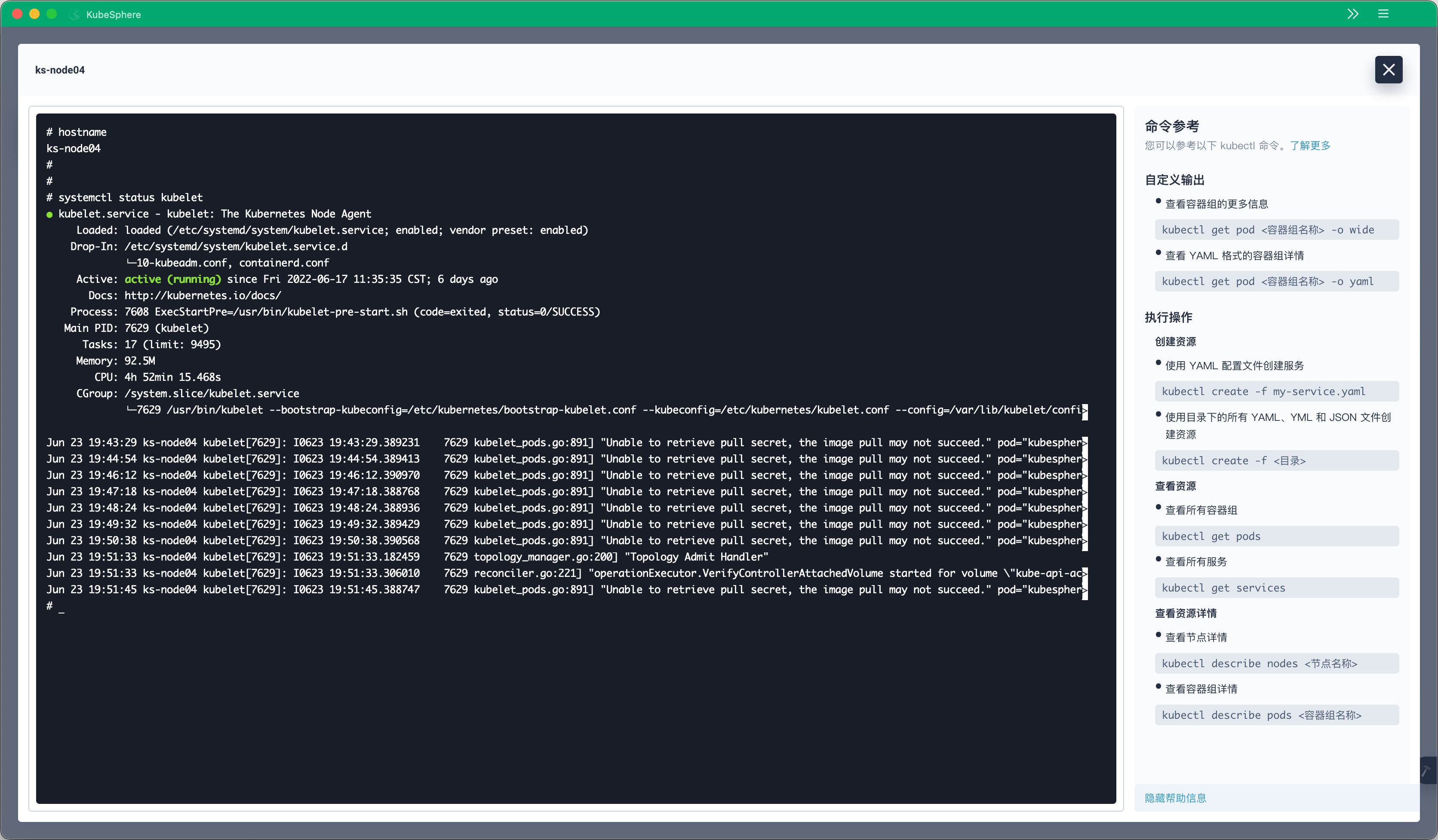Close the ks-node04 terminal panel
Image resolution: width=1438 pixels, height=840 pixels.
tap(1389, 70)
